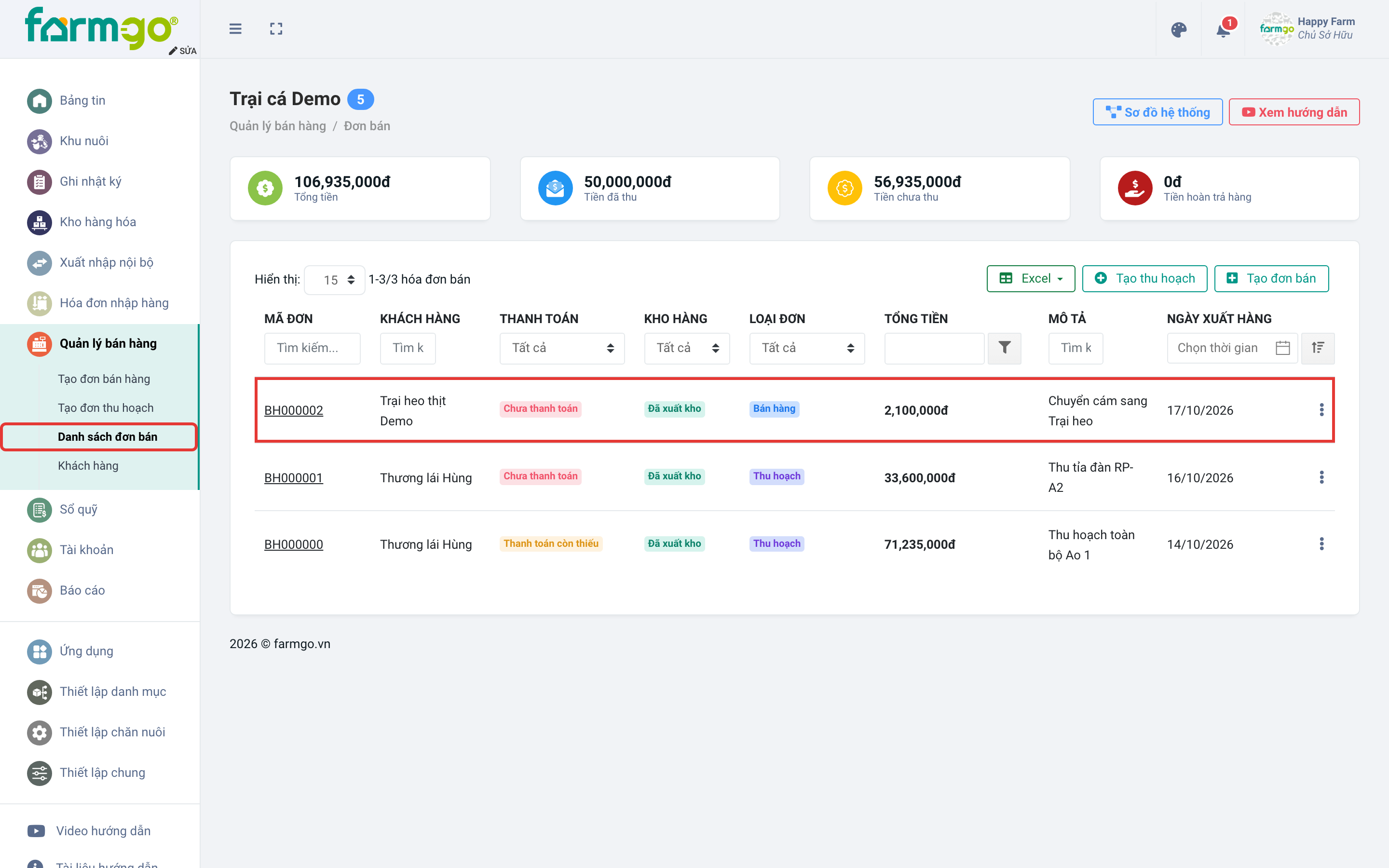Click the Báo cáo sidebar icon
1389x868 pixels.
(x=40, y=591)
